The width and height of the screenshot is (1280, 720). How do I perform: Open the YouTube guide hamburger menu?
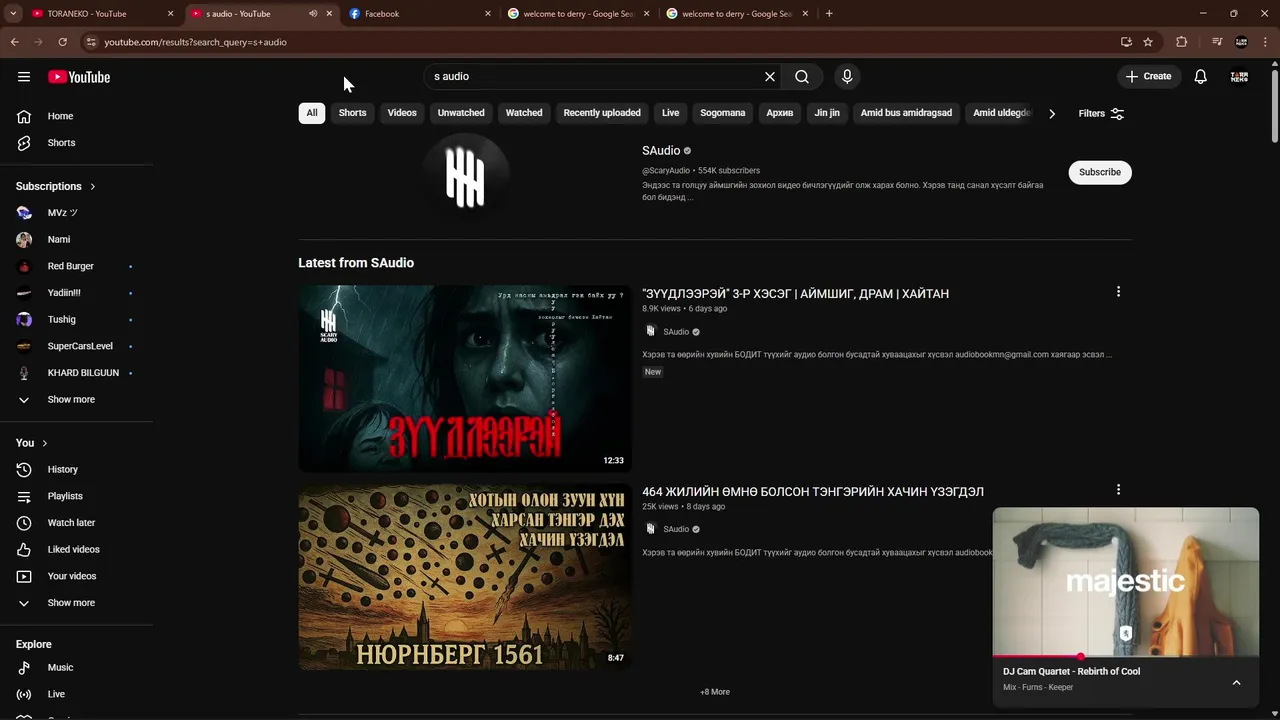pos(24,77)
